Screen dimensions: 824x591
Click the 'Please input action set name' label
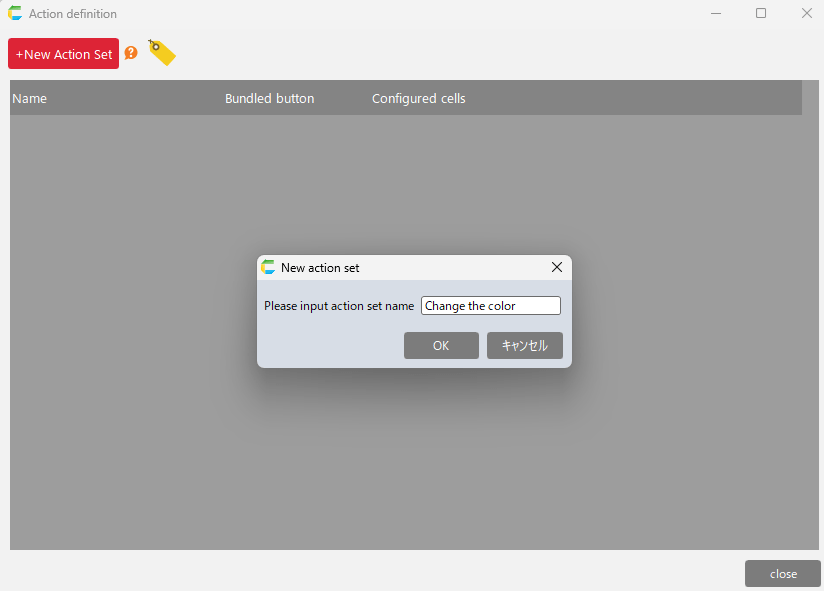point(339,306)
